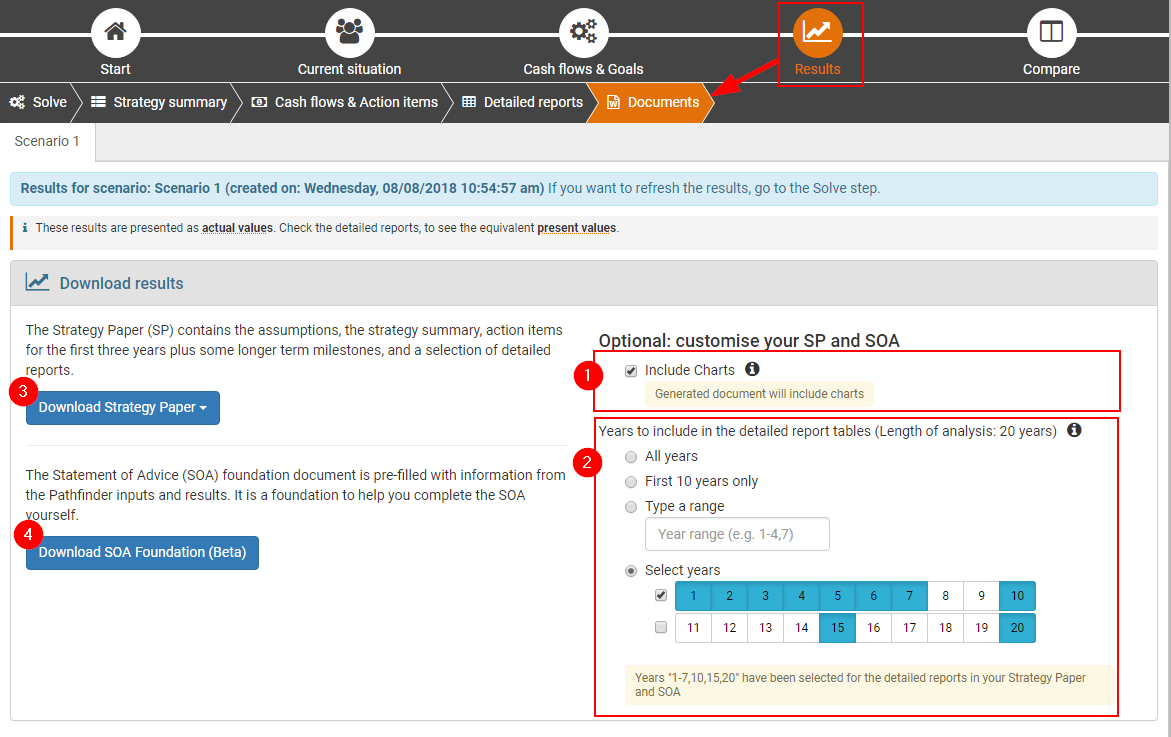Uncheck the Include Charts checkbox
The image size is (1171, 737).
point(631,371)
